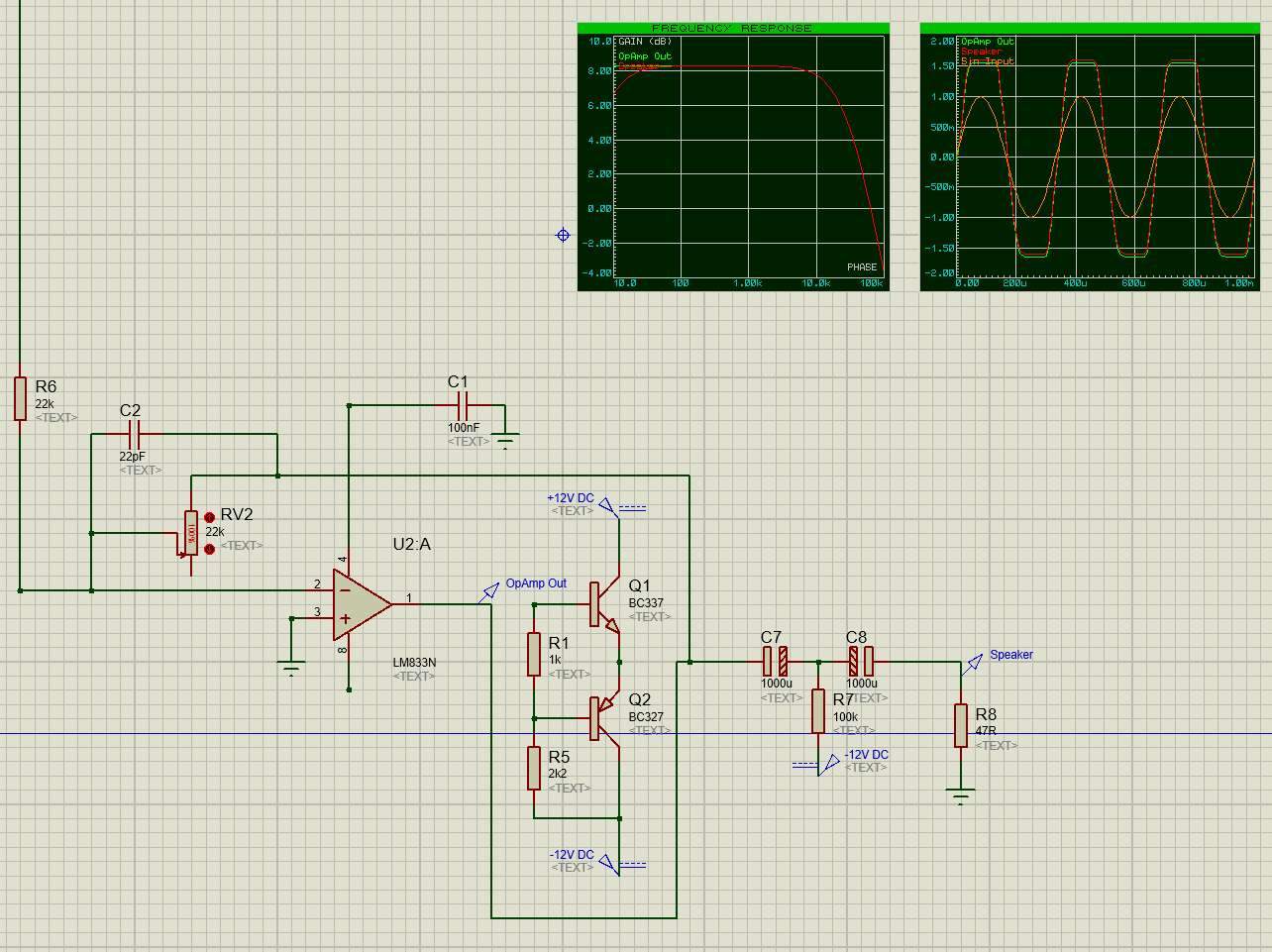Click the R7 100k resistor
Viewport: 1272px width, 952px height.
click(x=818, y=711)
